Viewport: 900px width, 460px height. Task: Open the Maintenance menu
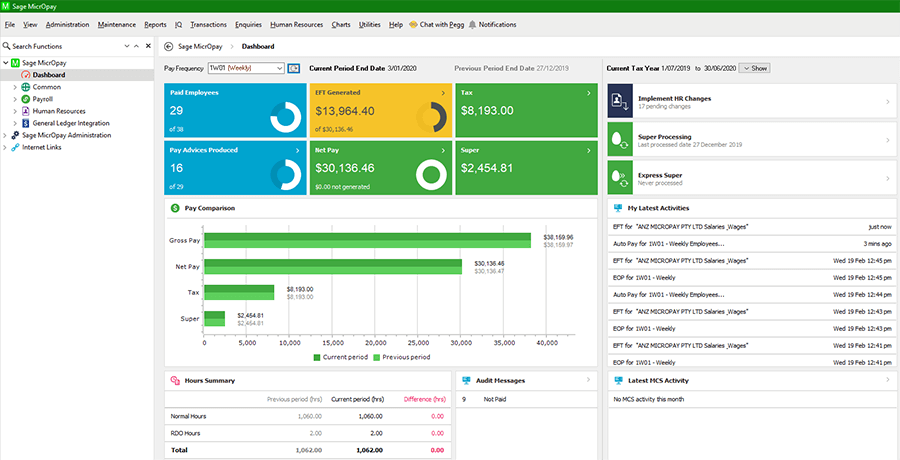117,25
